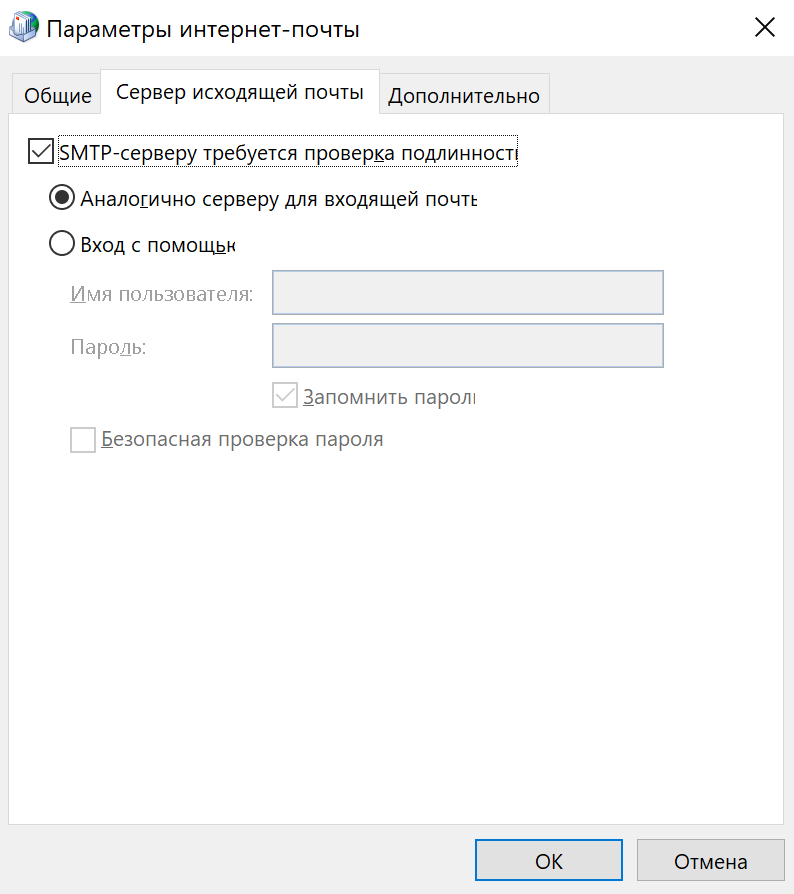Close the Параметры интернет-почты dialog
The width and height of the screenshot is (794, 894).
pos(764,27)
